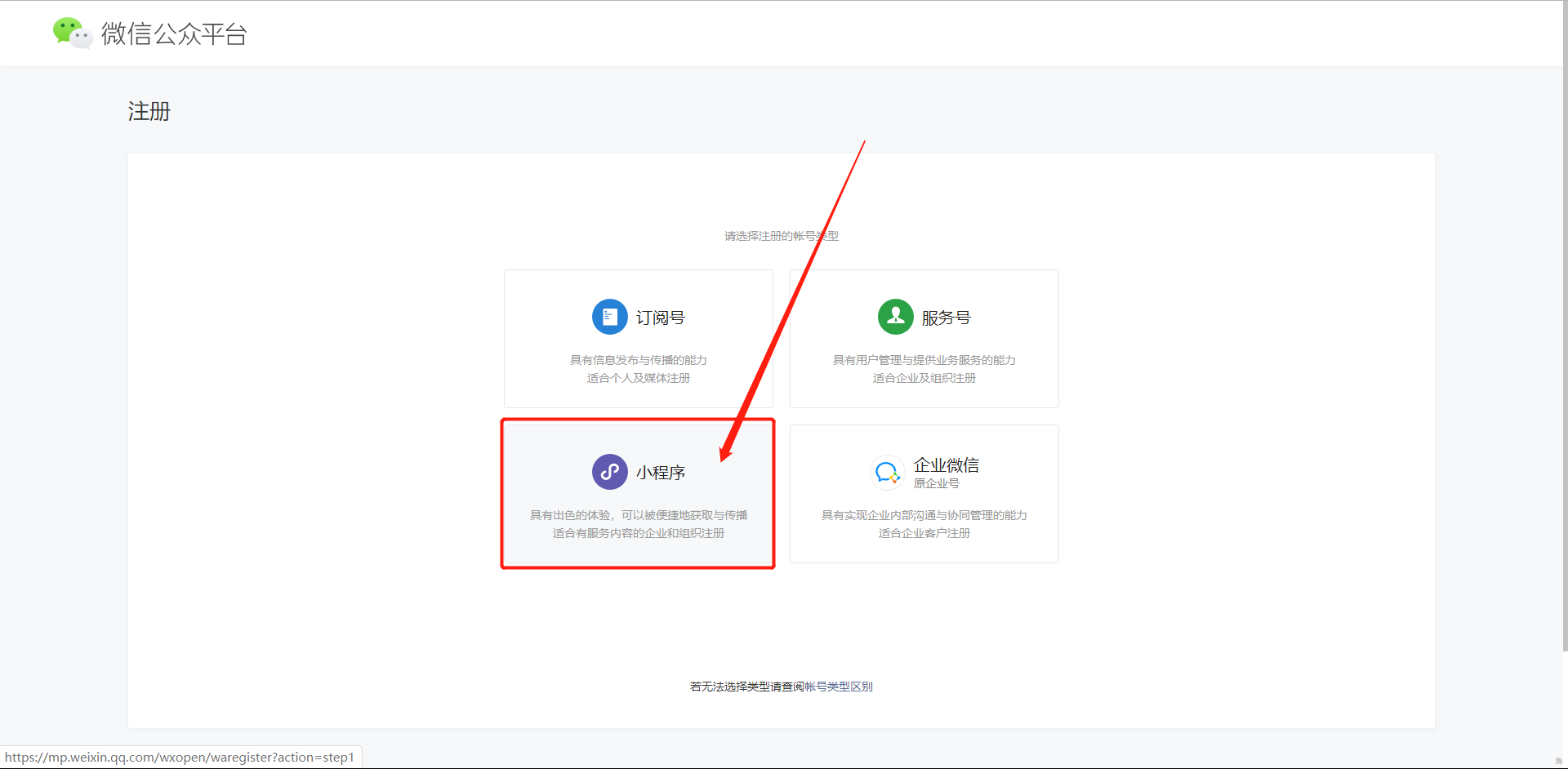
Task: Choose the 服务号 account type title
Action: (x=946, y=318)
